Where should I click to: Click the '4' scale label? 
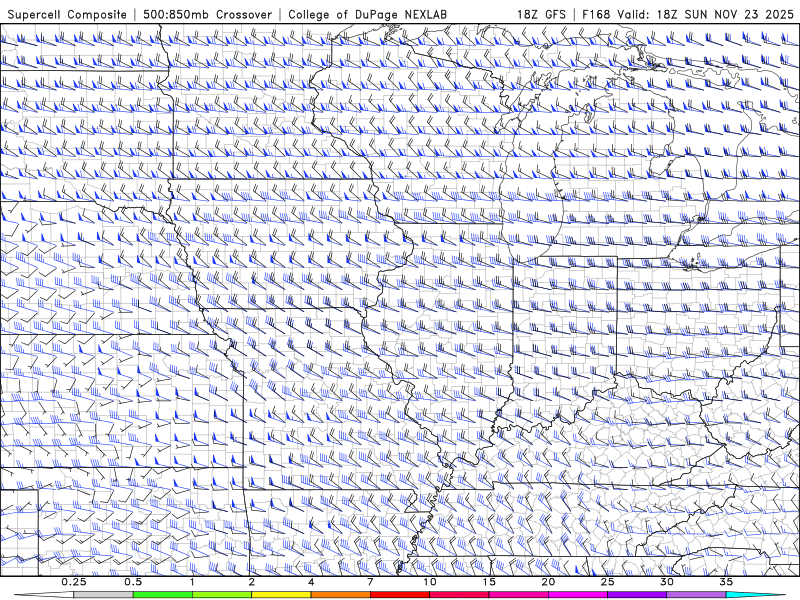(311, 582)
